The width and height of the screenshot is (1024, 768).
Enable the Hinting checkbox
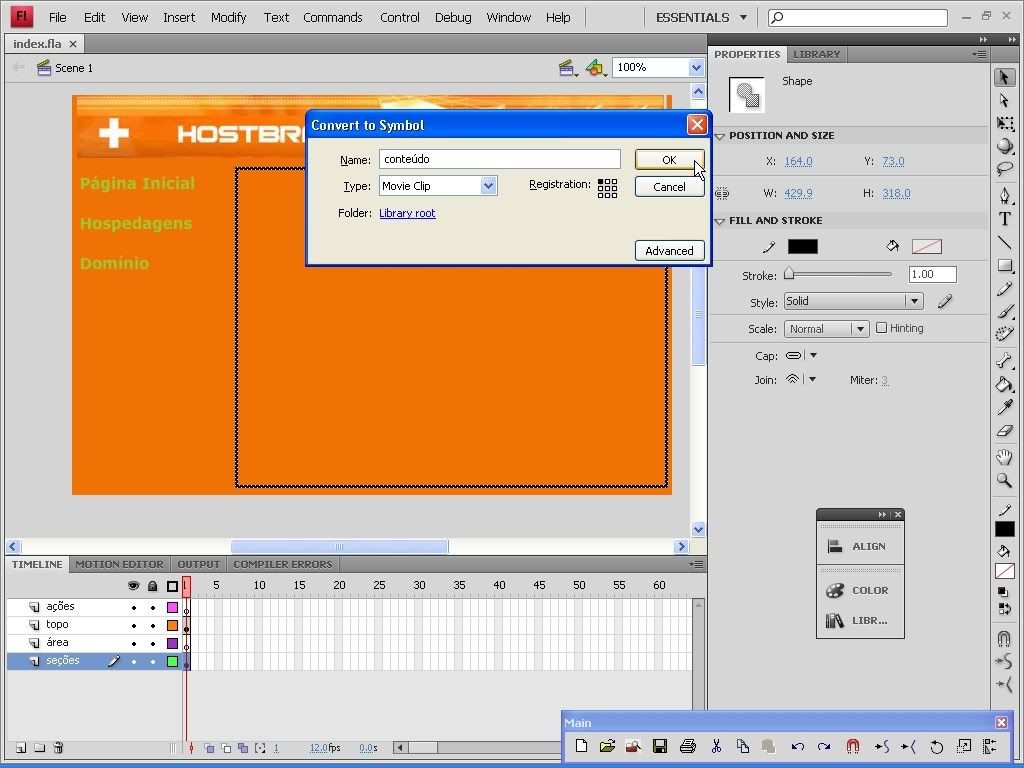click(881, 328)
